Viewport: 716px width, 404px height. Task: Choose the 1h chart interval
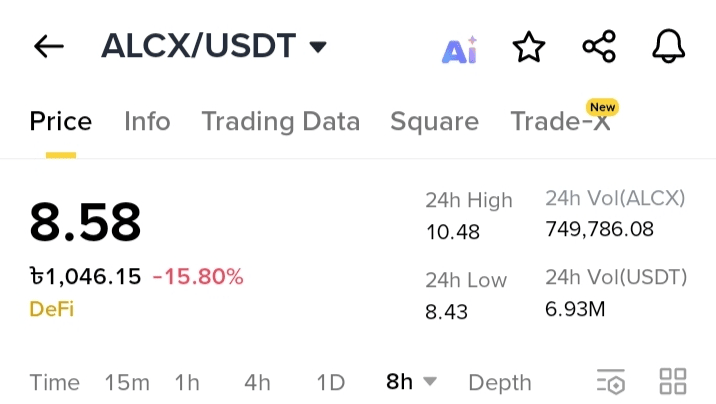187,382
